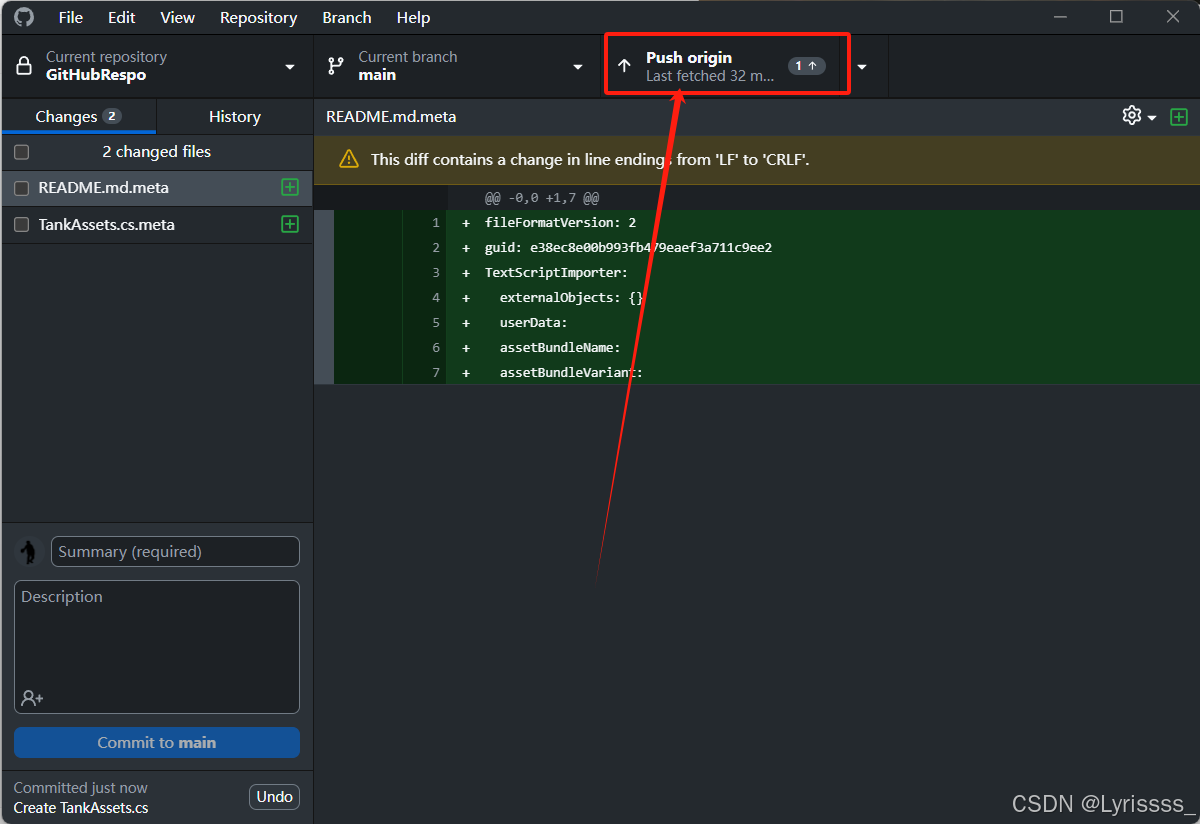Check the README.md.meta file checkbox
This screenshot has height=824, width=1200.
point(22,188)
